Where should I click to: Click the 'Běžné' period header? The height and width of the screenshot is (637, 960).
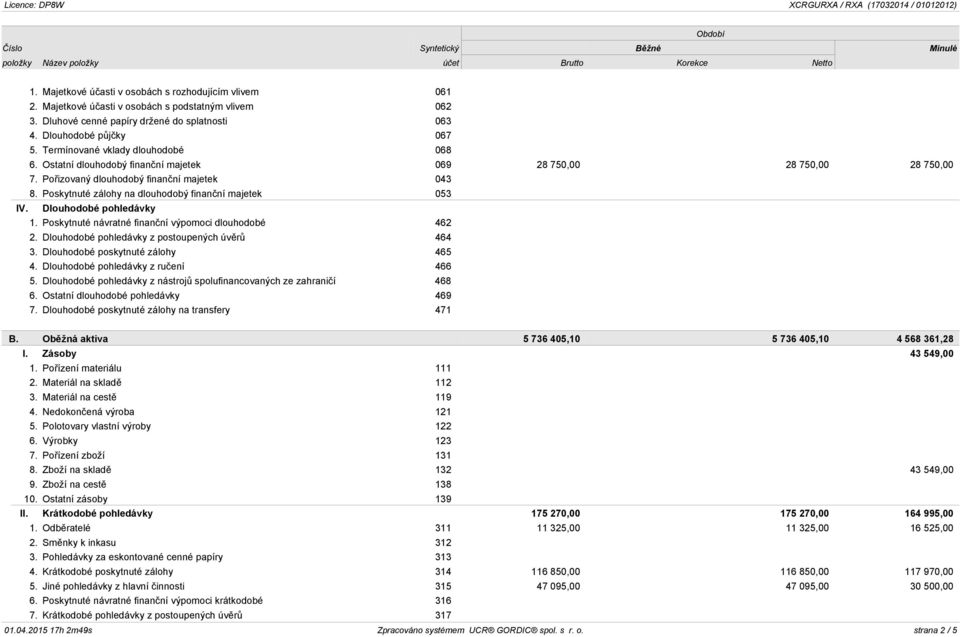648,48
